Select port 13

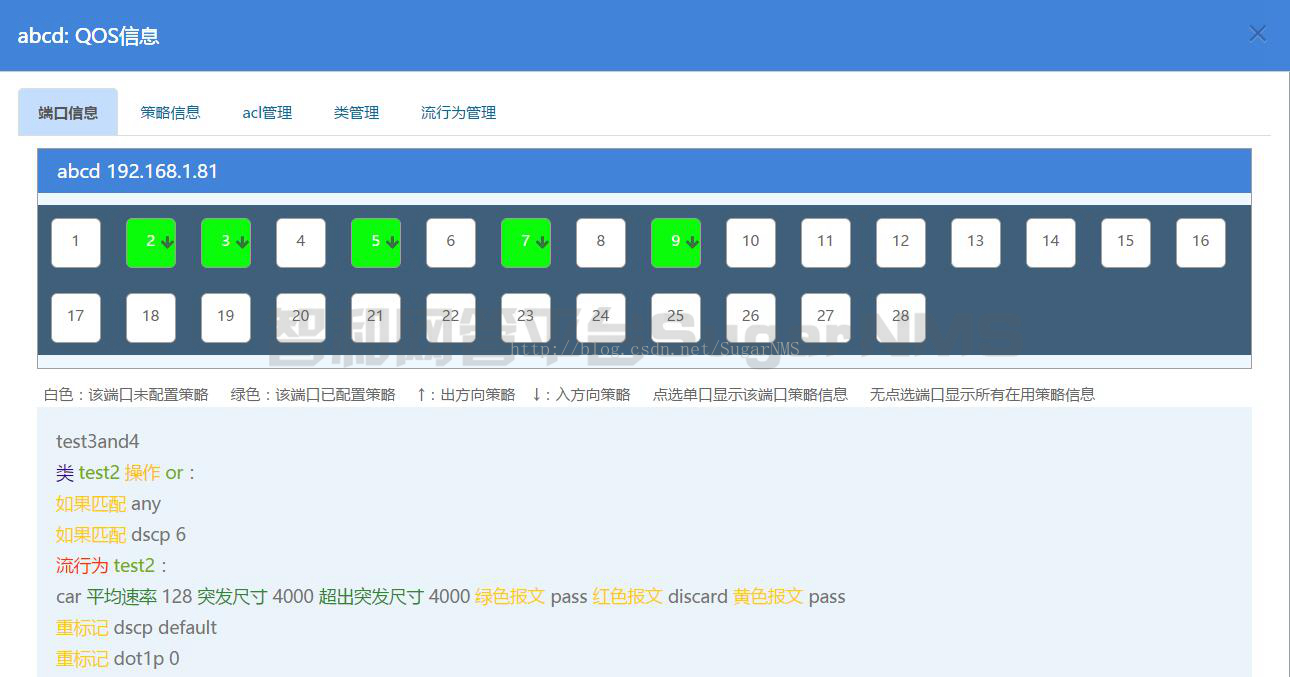(976, 243)
